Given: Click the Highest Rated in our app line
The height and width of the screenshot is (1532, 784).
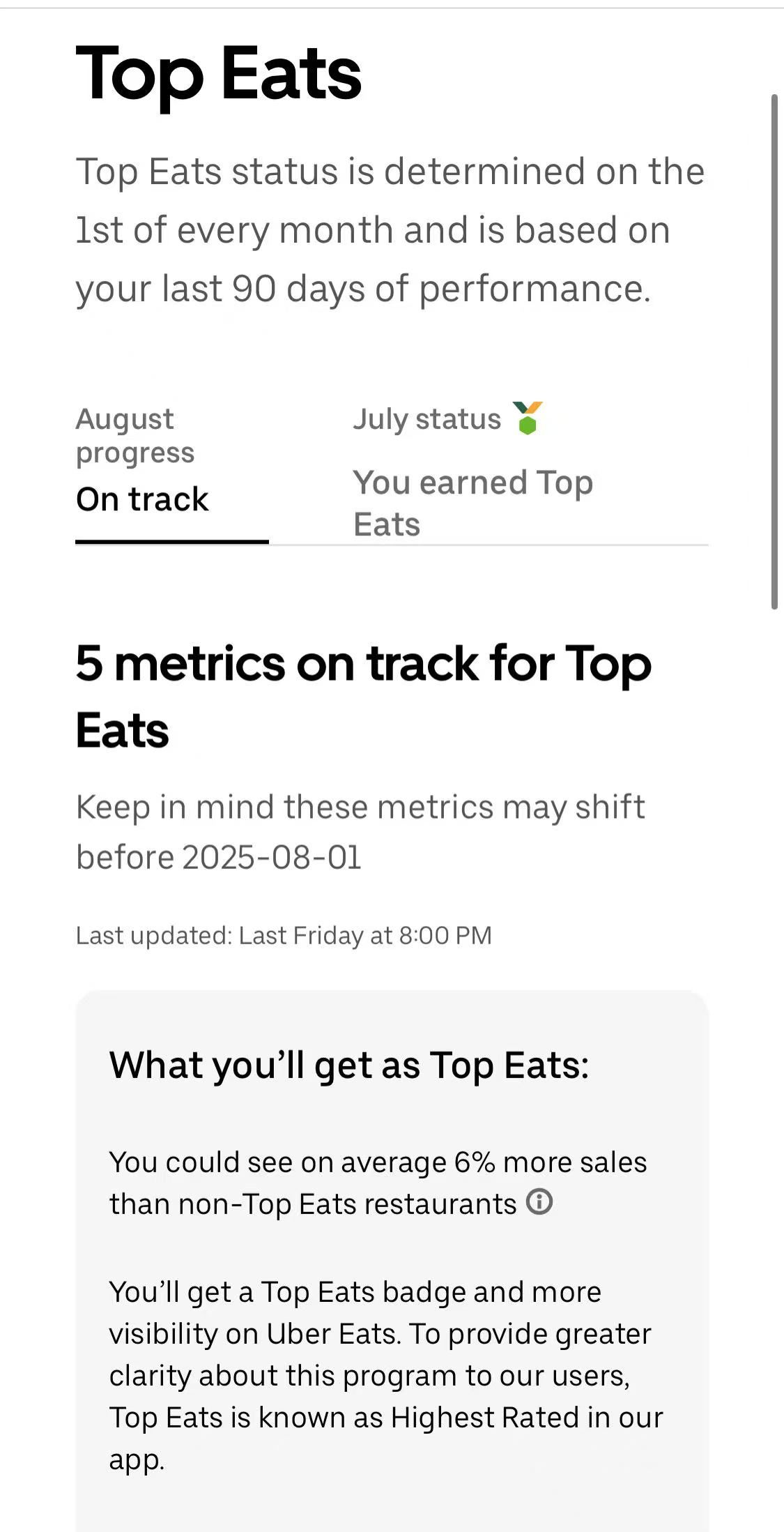Looking at the screenshot, I should [526, 1418].
